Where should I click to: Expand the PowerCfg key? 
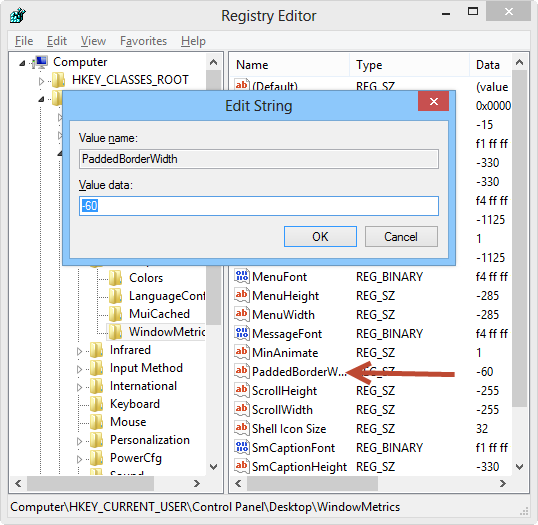pyautogui.click(x=79, y=459)
